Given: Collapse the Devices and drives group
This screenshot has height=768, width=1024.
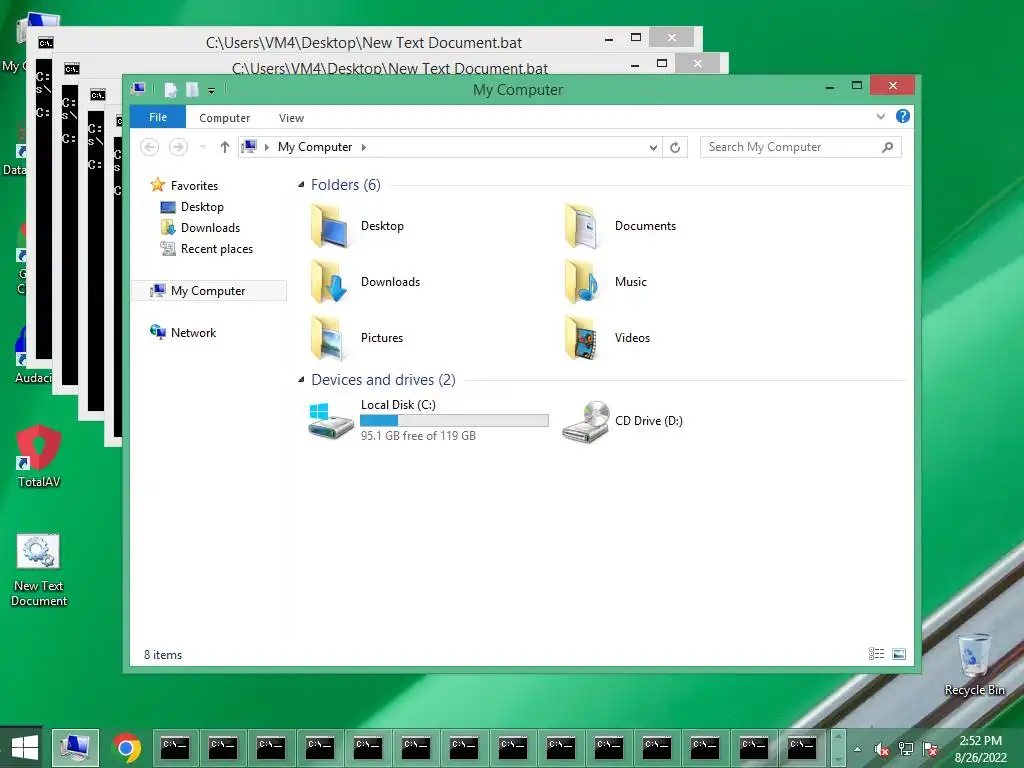Looking at the screenshot, I should tap(301, 379).
